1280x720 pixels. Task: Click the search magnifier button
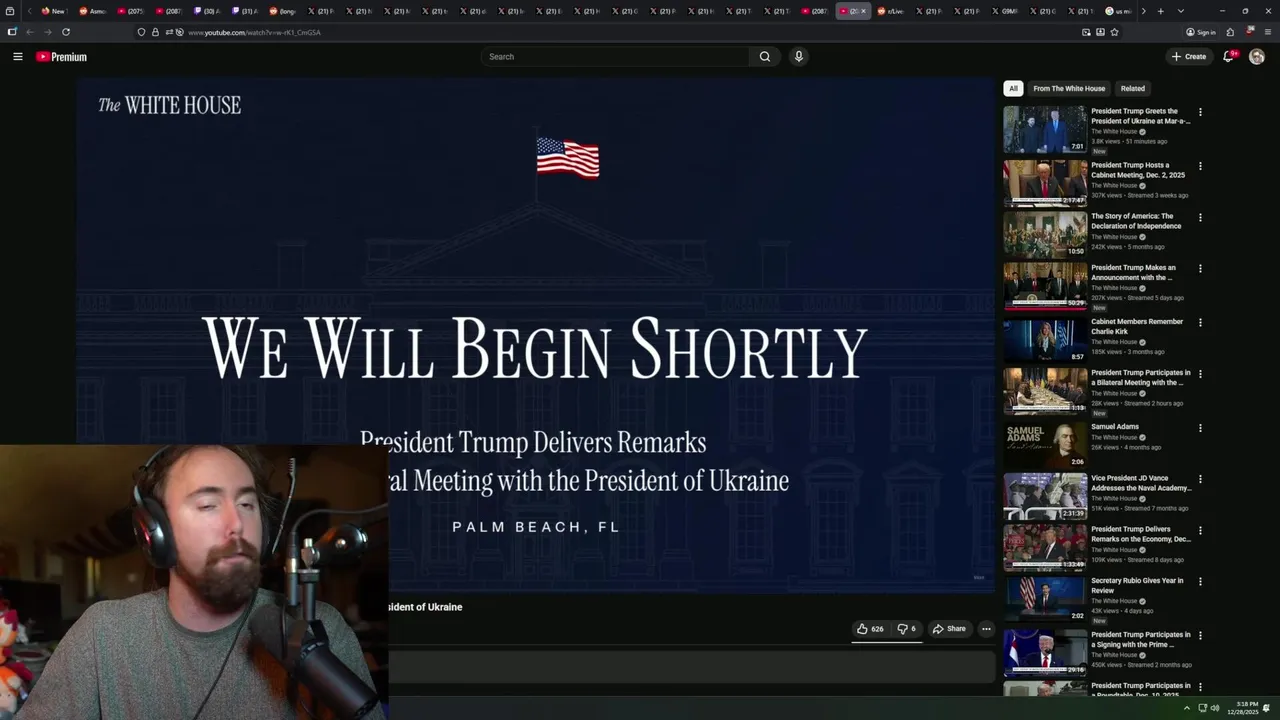(765, 57)
